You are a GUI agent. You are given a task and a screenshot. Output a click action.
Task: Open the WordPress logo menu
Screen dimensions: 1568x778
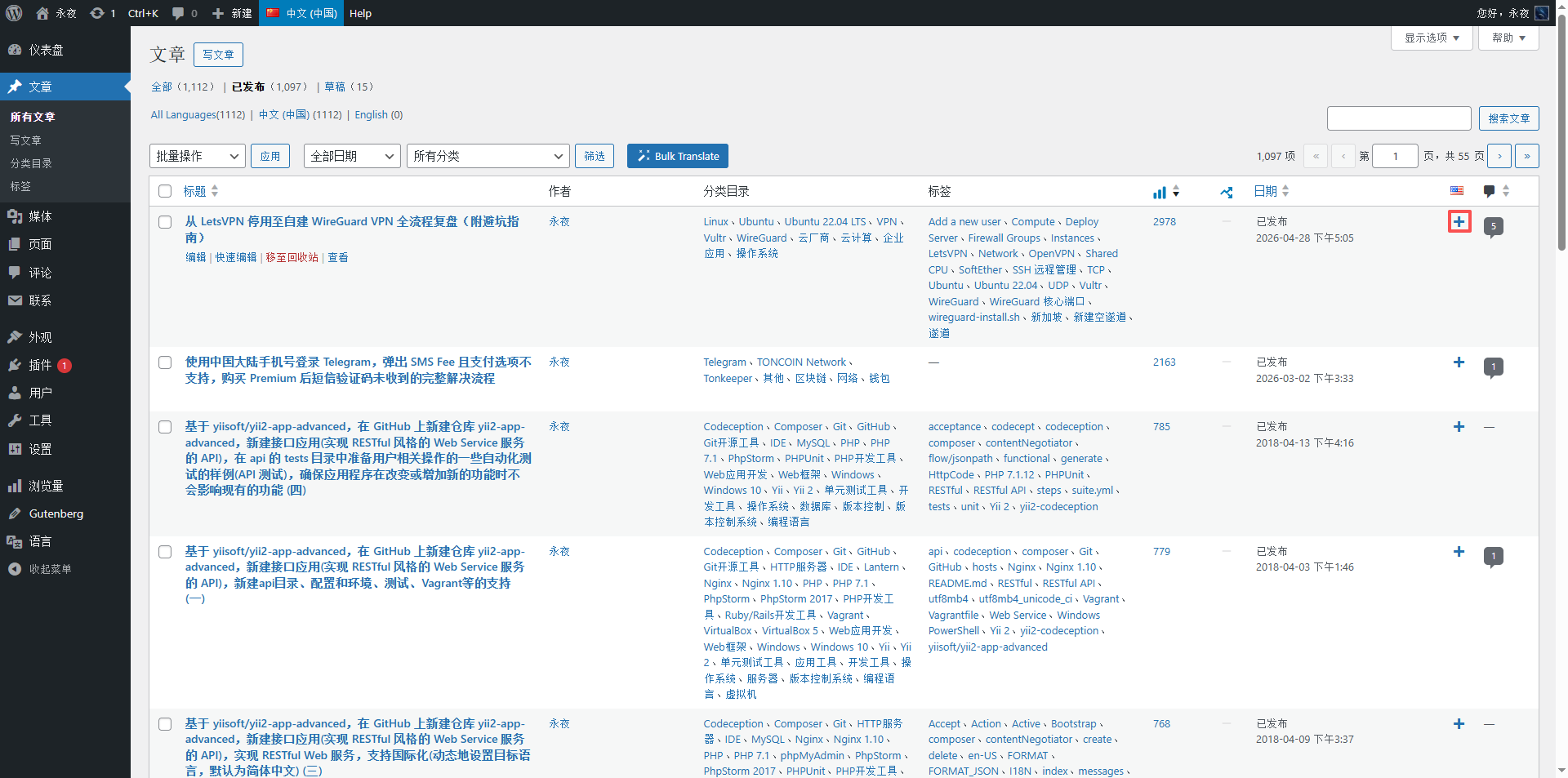tap(13, 13)
